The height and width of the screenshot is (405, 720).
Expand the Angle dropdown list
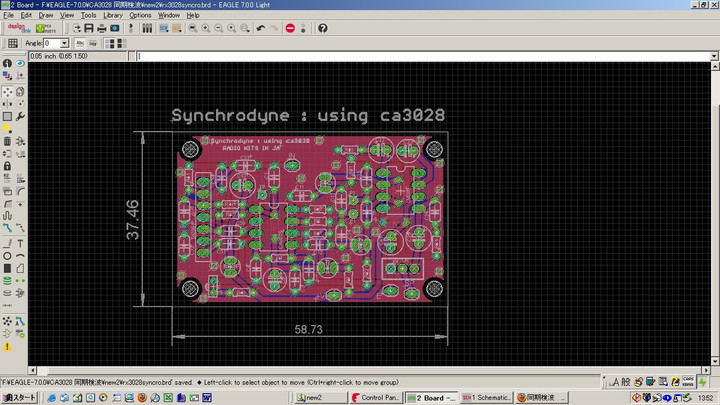pos(64,43)
